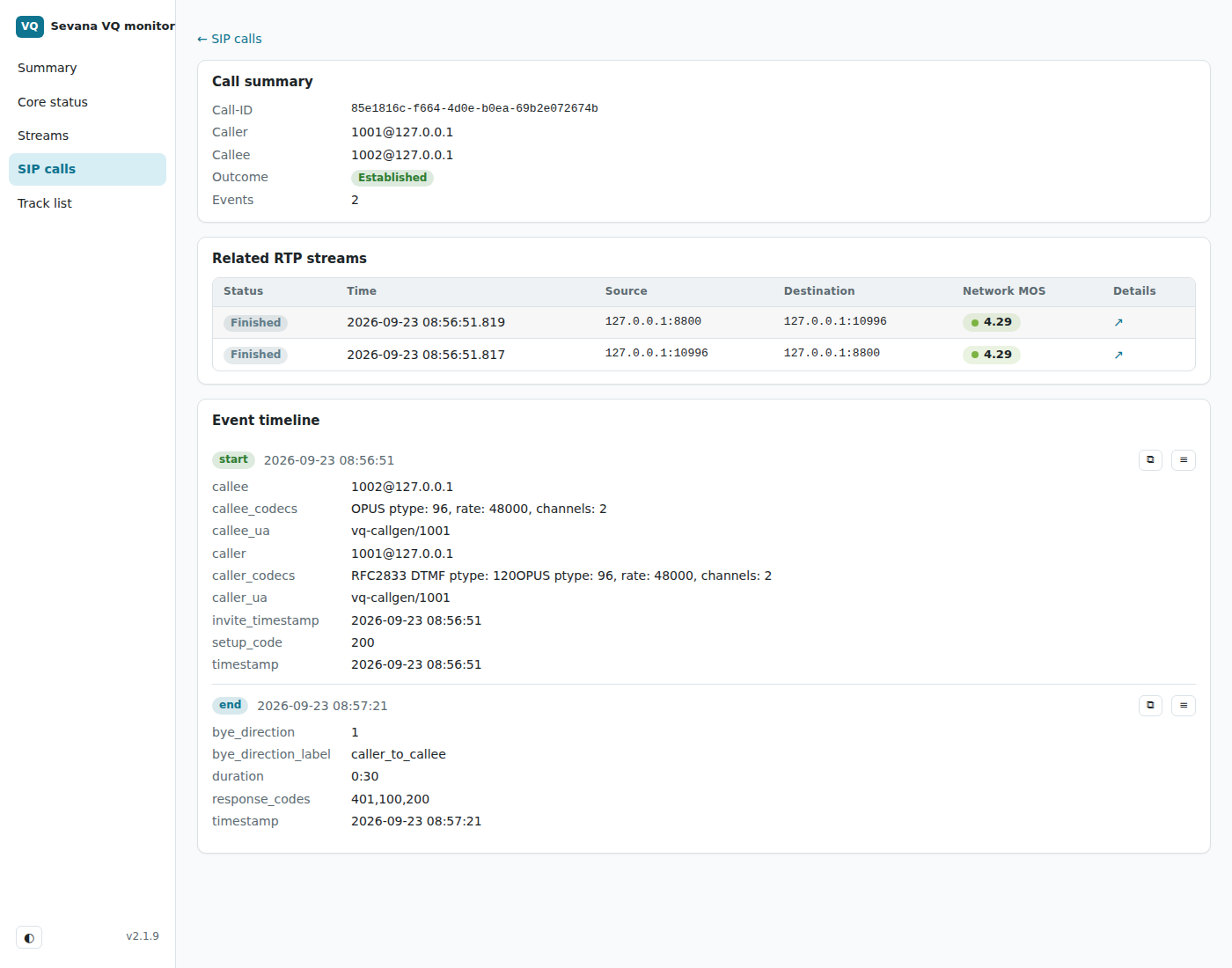Navigate to Streams section
1232x968 pixels.
point(87,136)
